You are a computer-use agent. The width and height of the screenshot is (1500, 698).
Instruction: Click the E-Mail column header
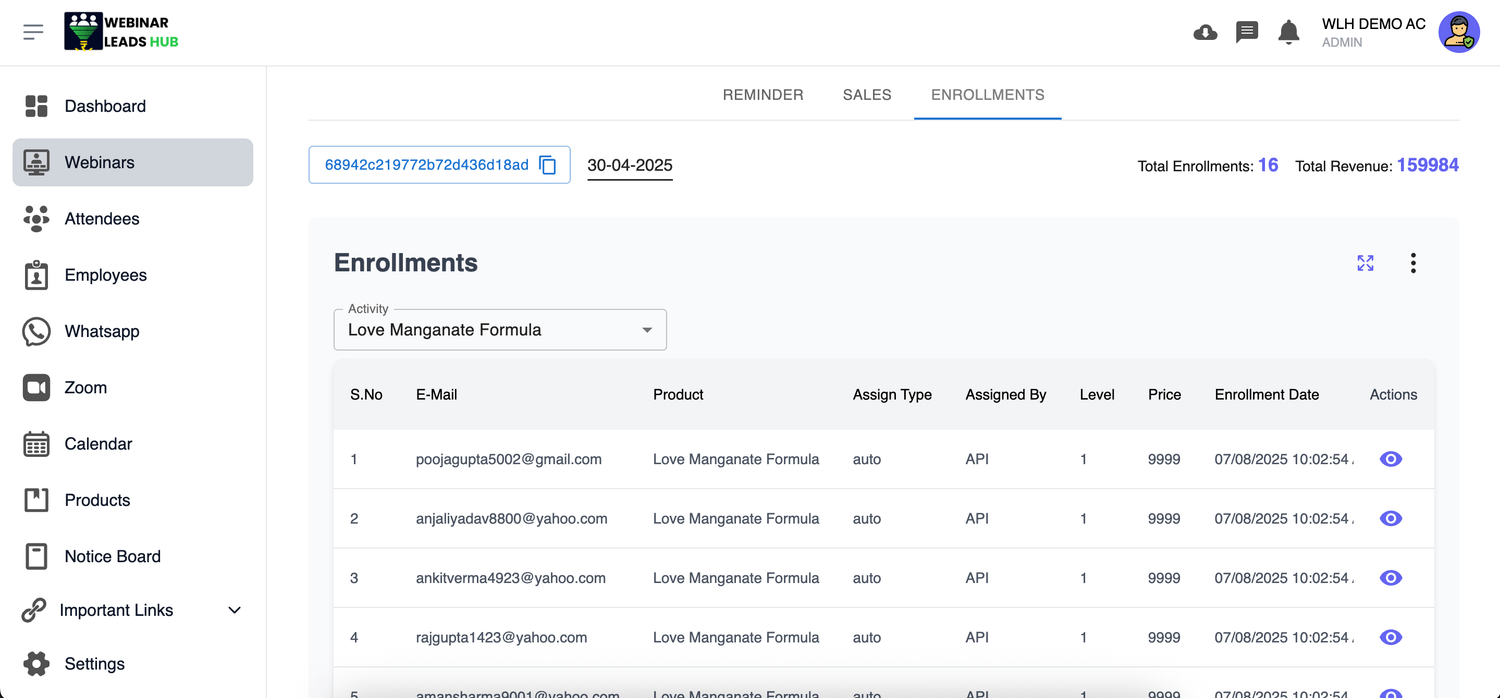[x=436, y=395]
